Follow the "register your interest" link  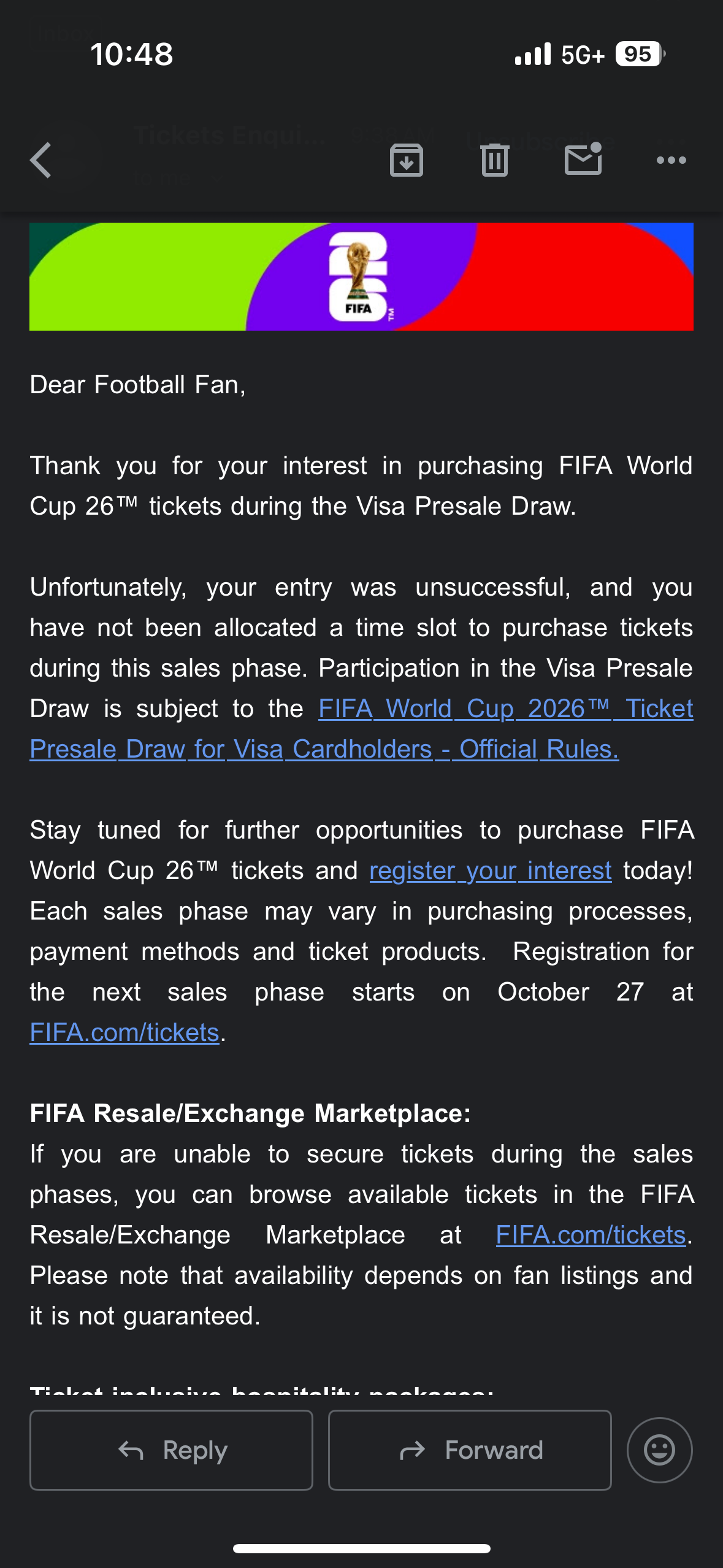491,870
